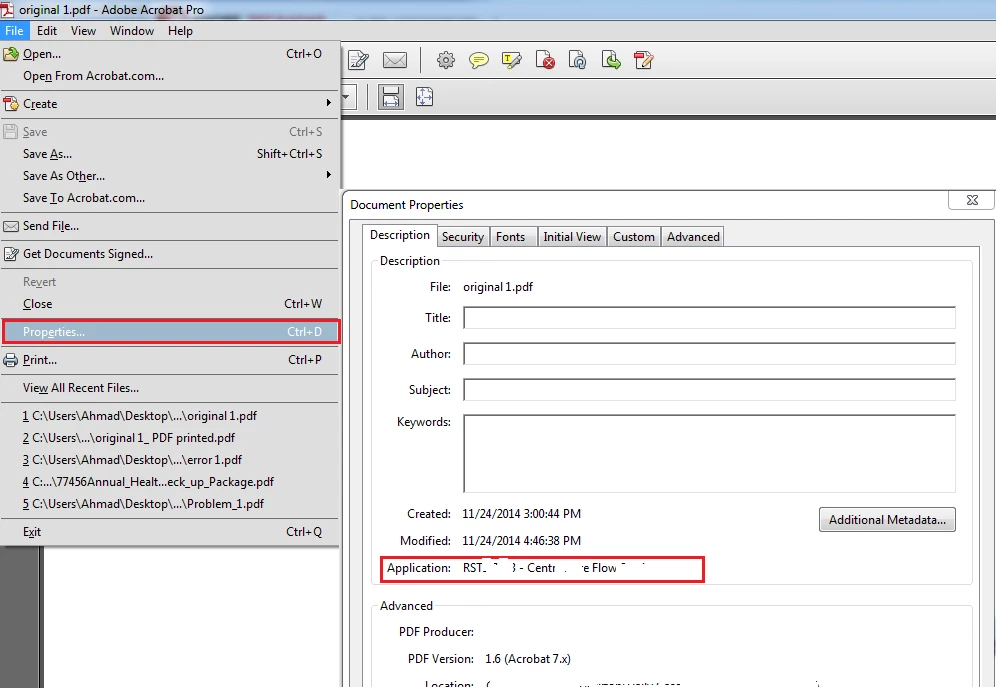Click the Edit PDF pencil icon

click(643, 60)
